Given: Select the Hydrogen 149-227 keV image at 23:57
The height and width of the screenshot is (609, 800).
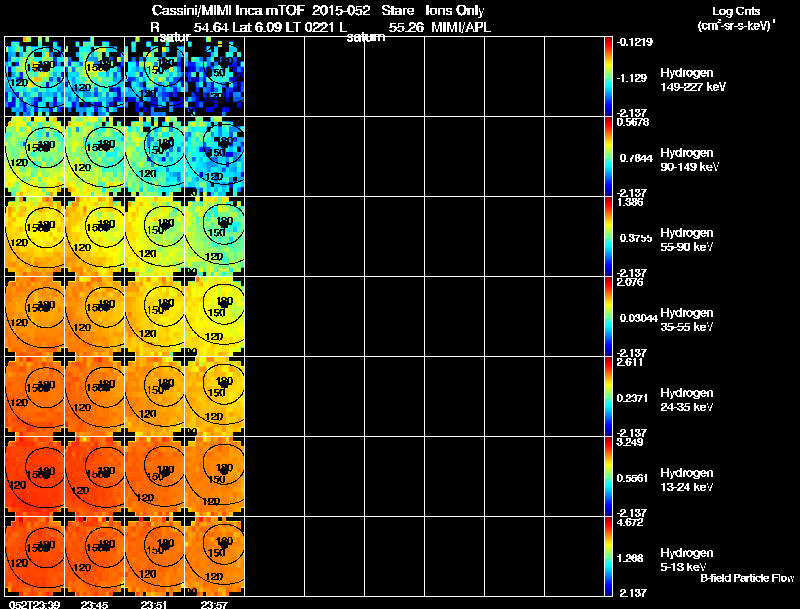Looking at the screenshot, I should (215, 76).
